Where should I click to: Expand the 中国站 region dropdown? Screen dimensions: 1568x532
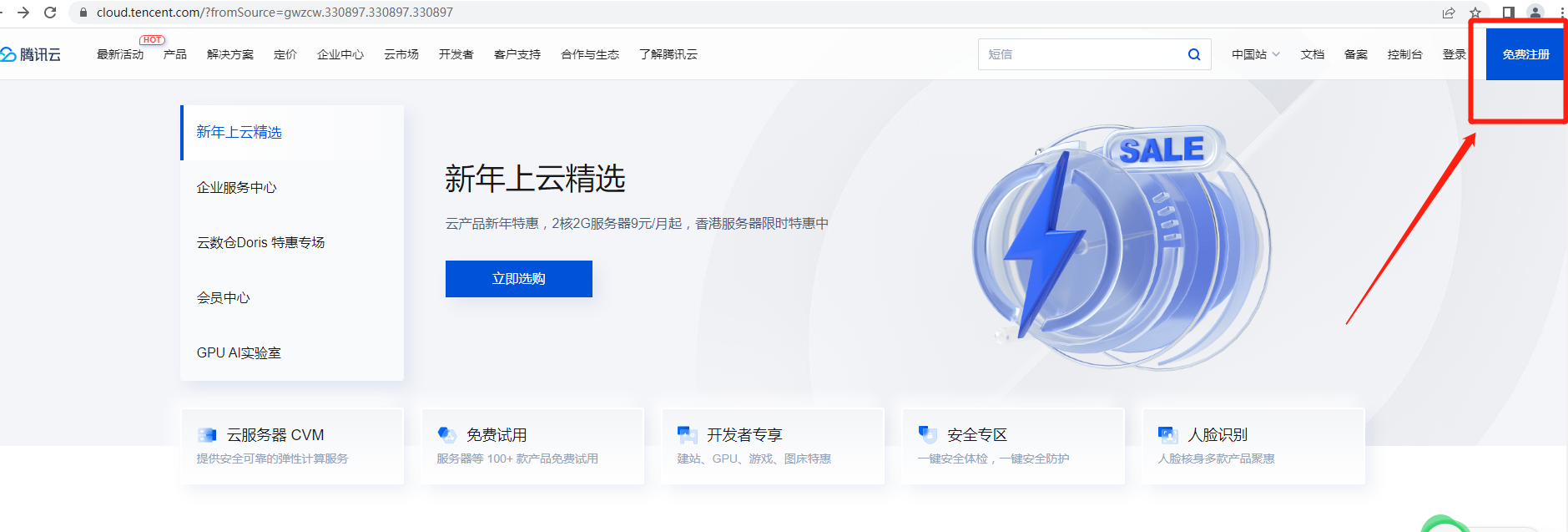(1255, 54)
